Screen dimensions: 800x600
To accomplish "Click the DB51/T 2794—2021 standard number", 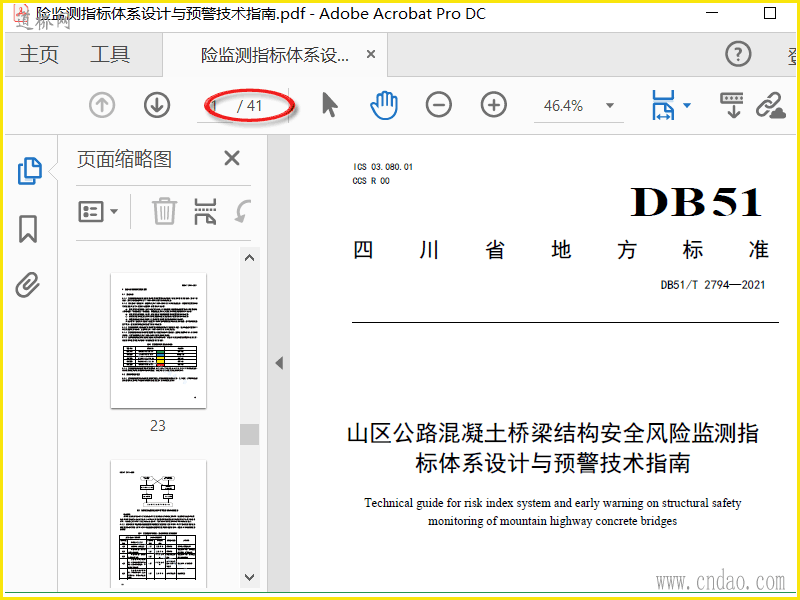I will tap(713, 285).
